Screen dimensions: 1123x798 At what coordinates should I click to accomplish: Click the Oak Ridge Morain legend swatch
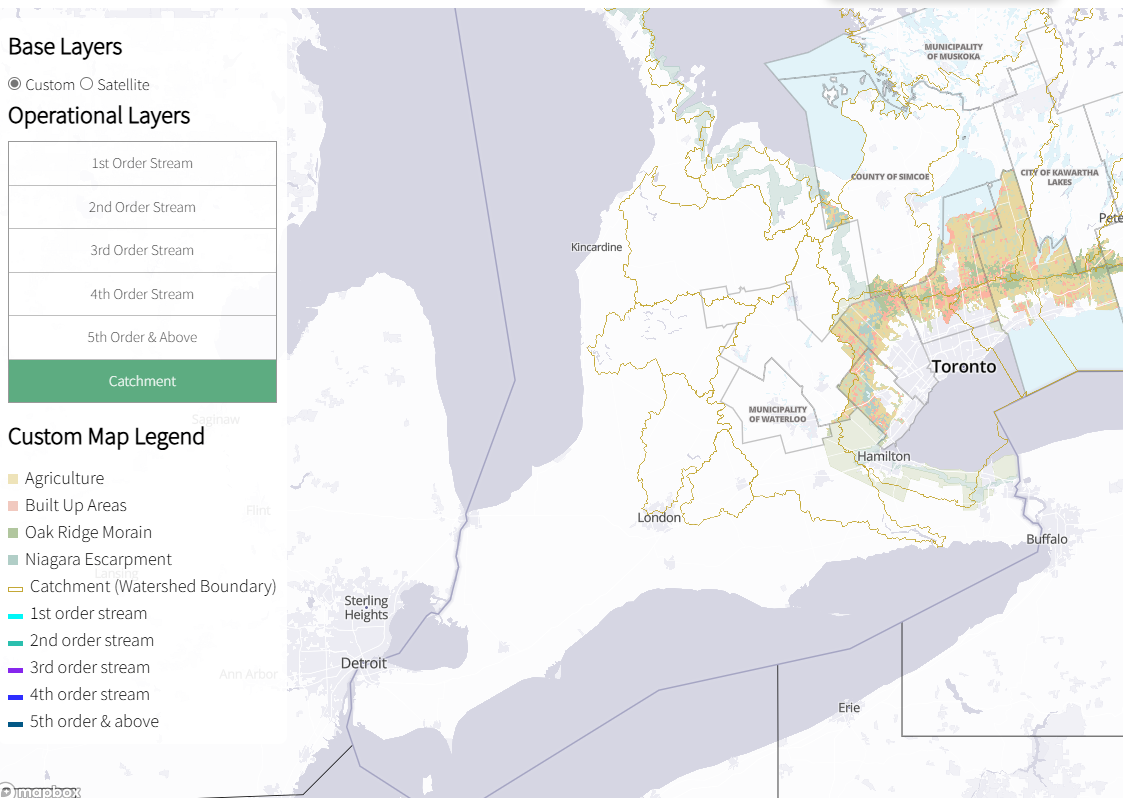click(x=13, y=533)
